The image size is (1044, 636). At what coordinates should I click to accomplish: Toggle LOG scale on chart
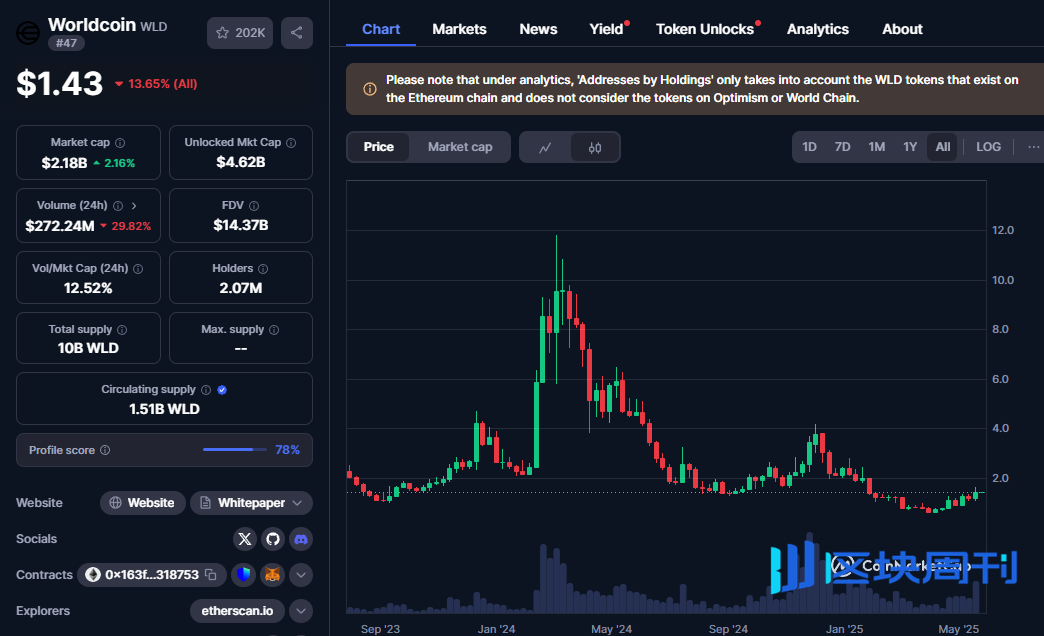(989, 147)
